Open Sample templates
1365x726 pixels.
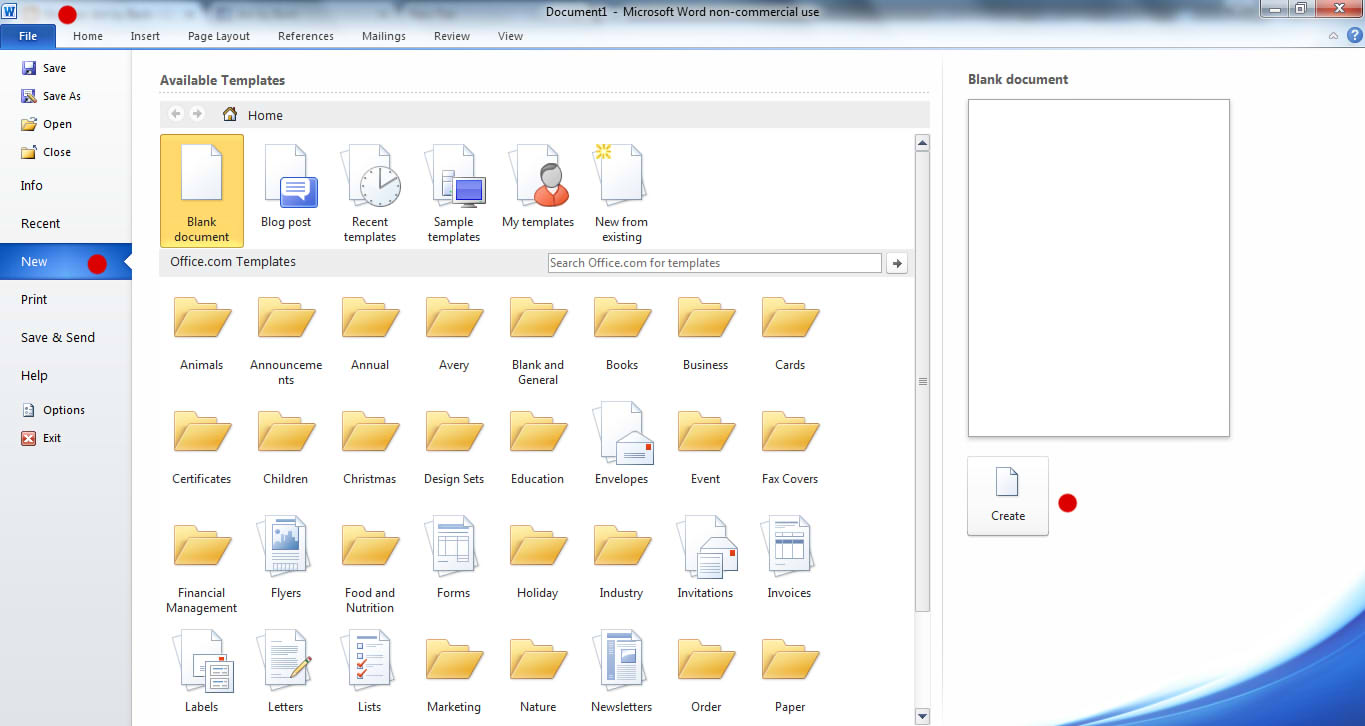[454, 190]
